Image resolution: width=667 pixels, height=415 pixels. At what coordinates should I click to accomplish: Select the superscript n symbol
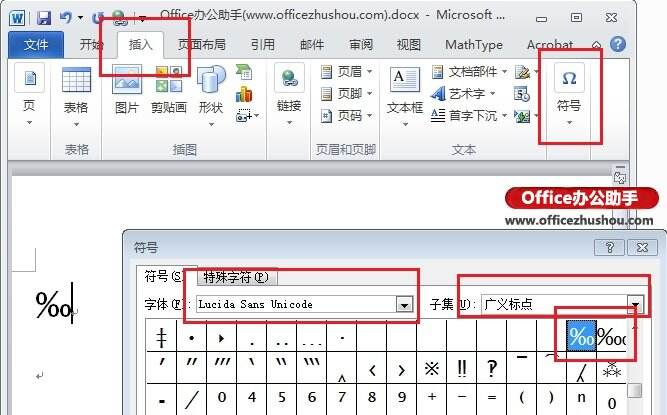[581, 399]
